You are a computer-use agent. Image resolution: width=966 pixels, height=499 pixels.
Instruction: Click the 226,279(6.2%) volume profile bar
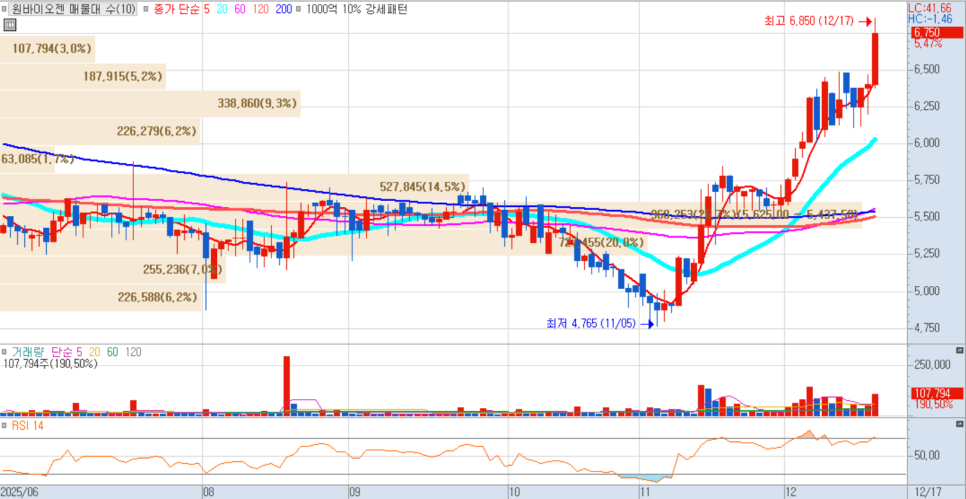100,131
